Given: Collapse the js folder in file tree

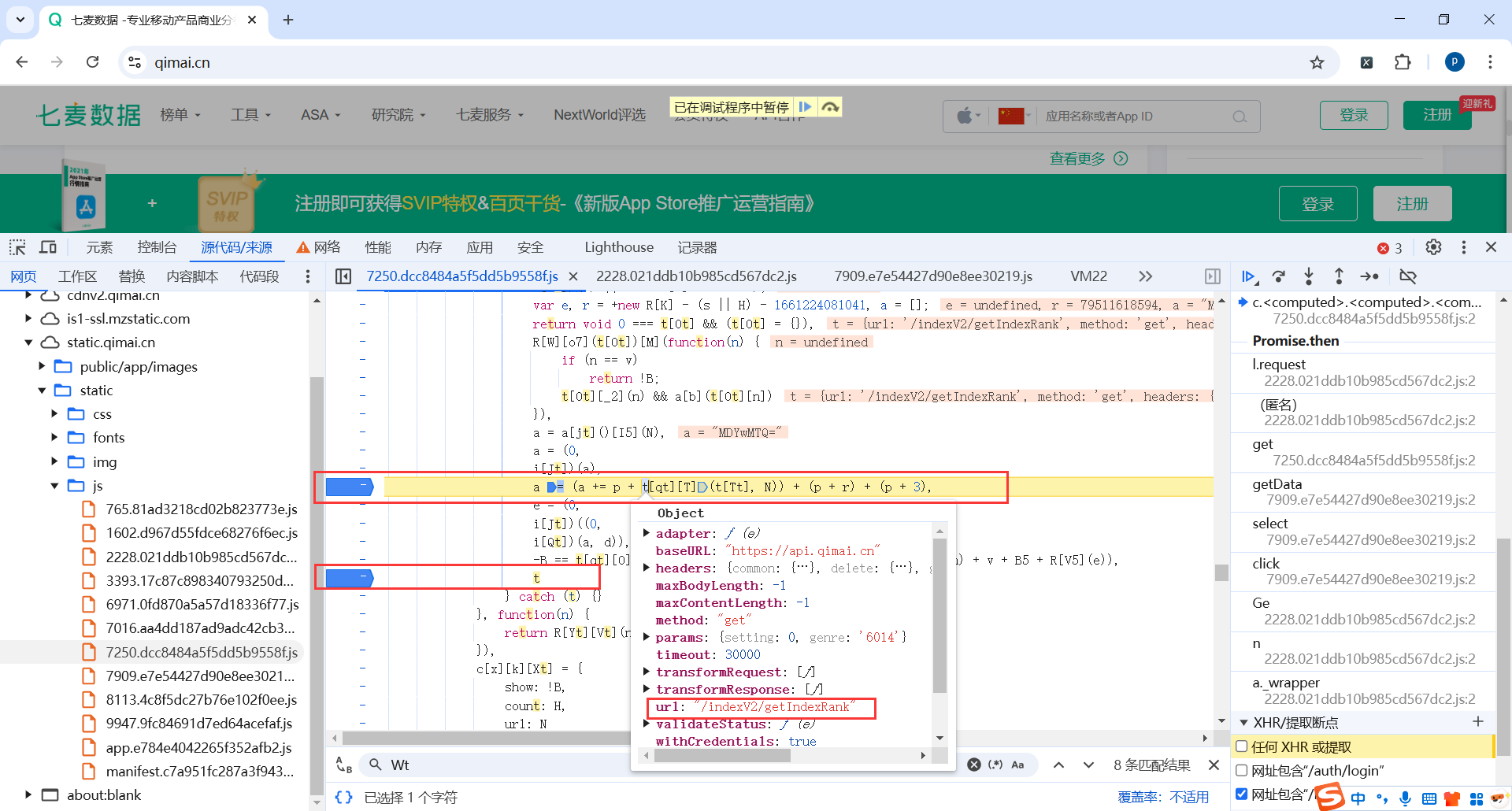Looking at the screenshot, I should [54, 486].
